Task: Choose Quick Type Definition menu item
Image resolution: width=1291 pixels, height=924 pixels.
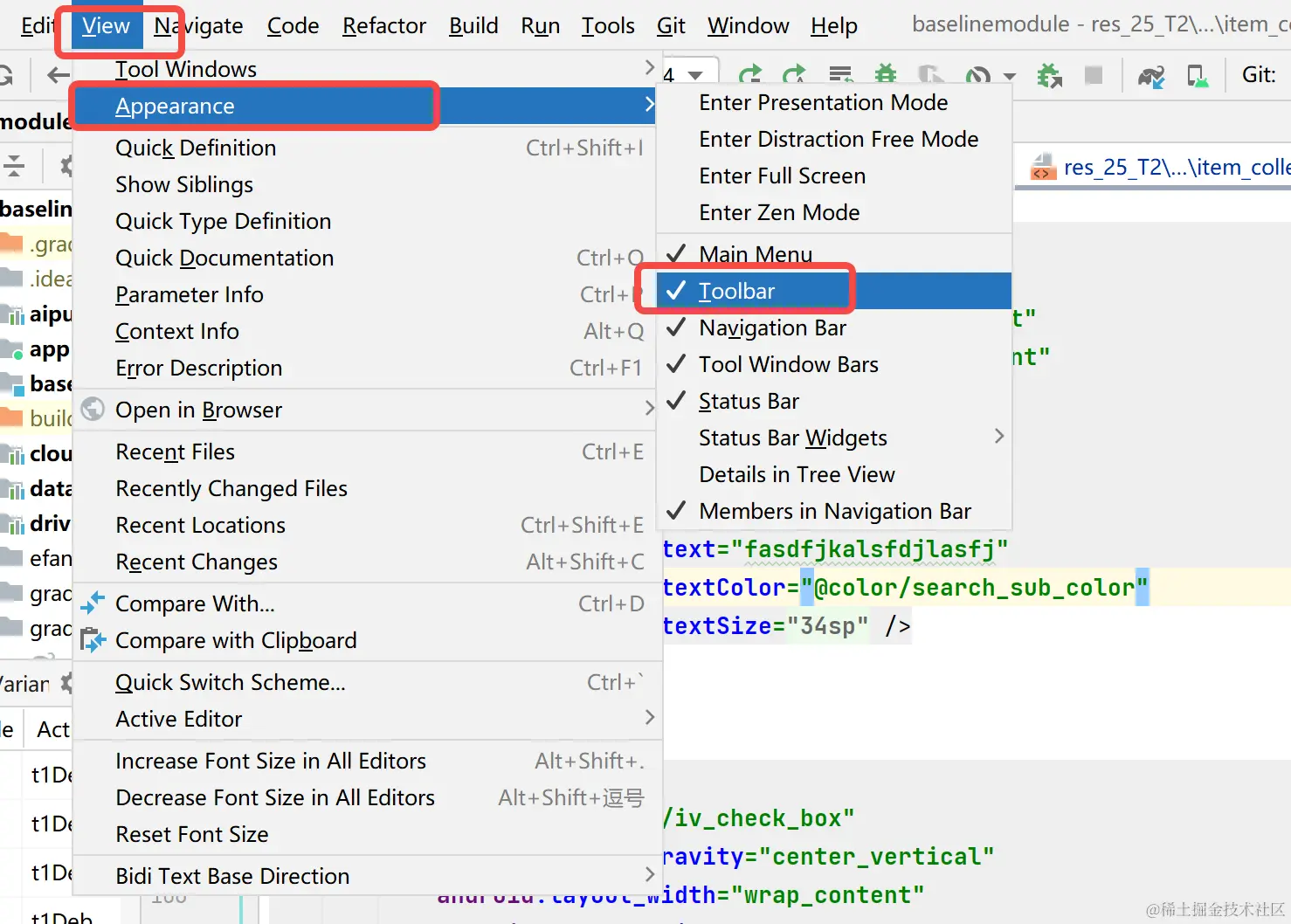Action: (365, 221)
